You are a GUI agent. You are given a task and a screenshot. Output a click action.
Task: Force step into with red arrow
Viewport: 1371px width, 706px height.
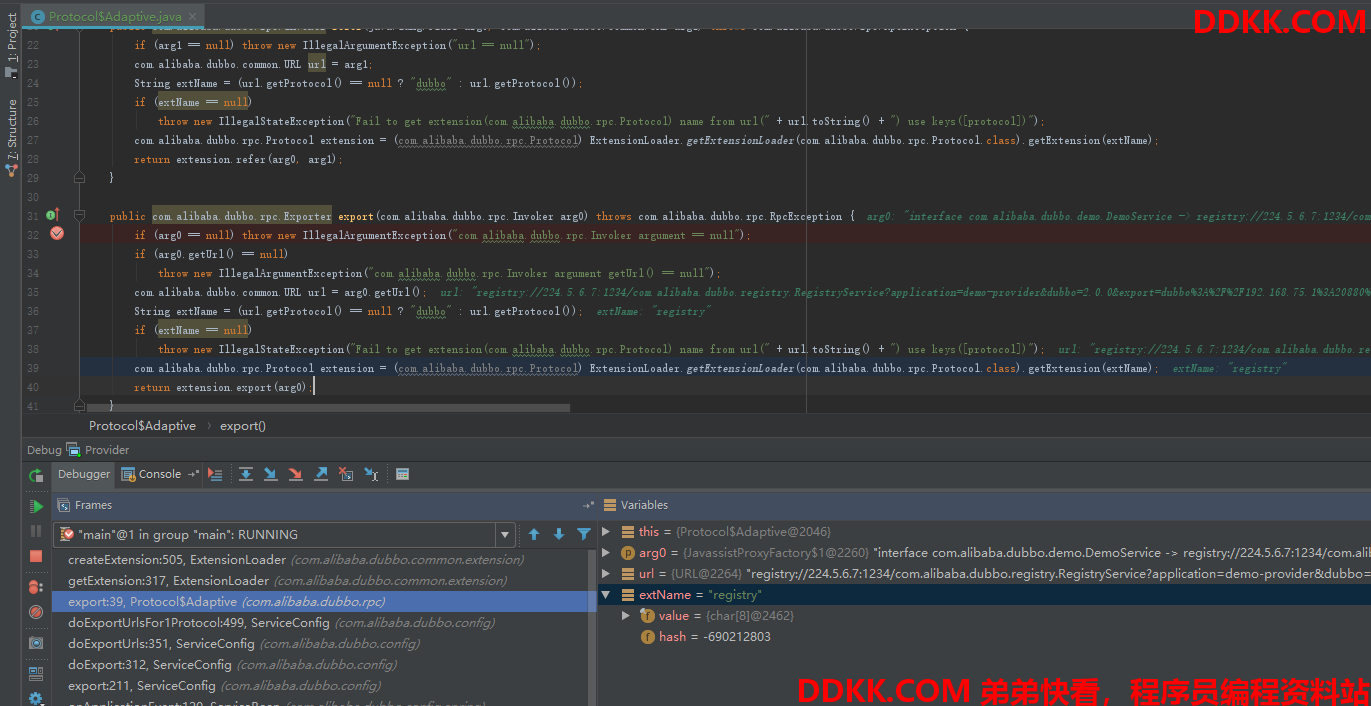point(296,474)
